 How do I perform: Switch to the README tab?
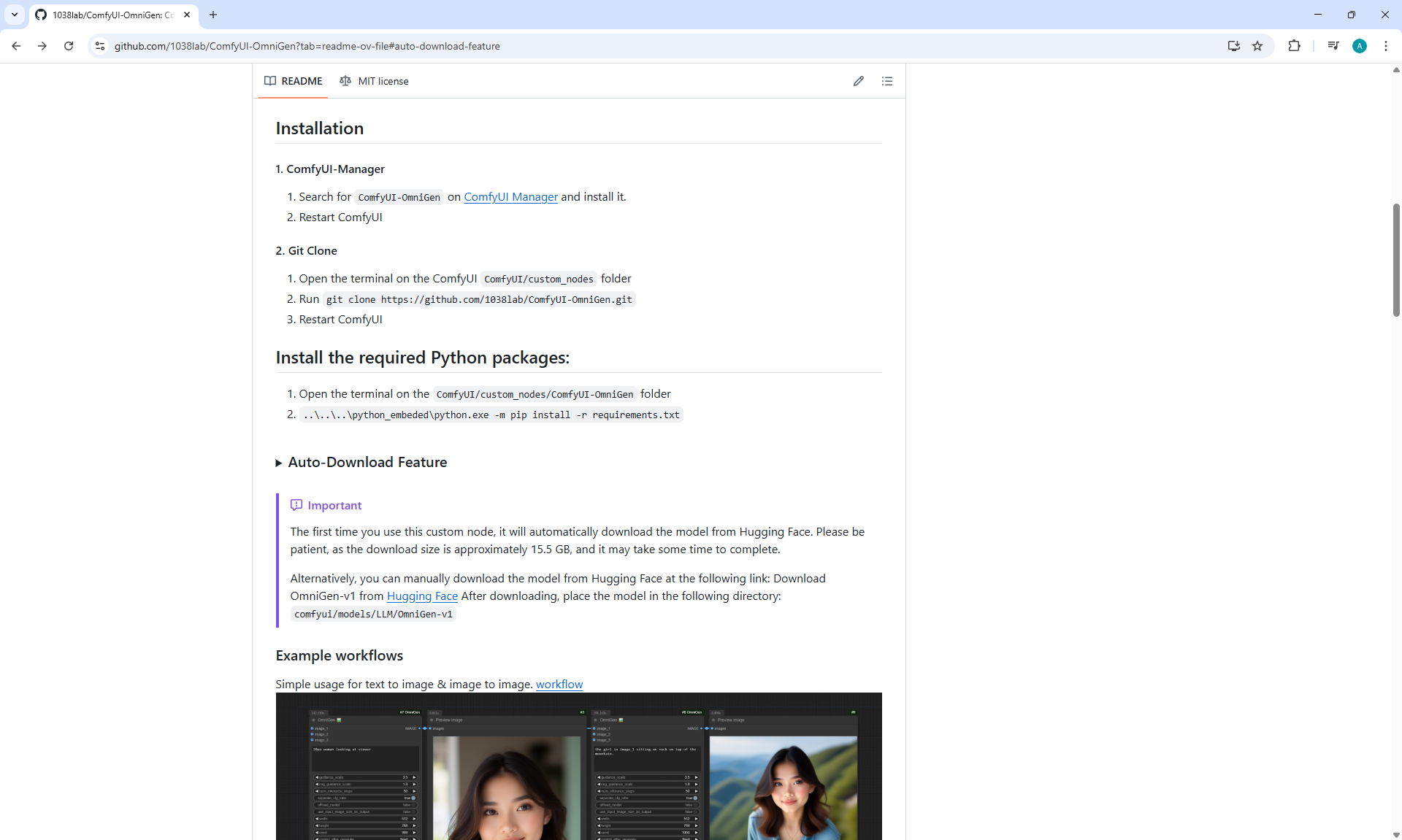(x=294, y=81)
